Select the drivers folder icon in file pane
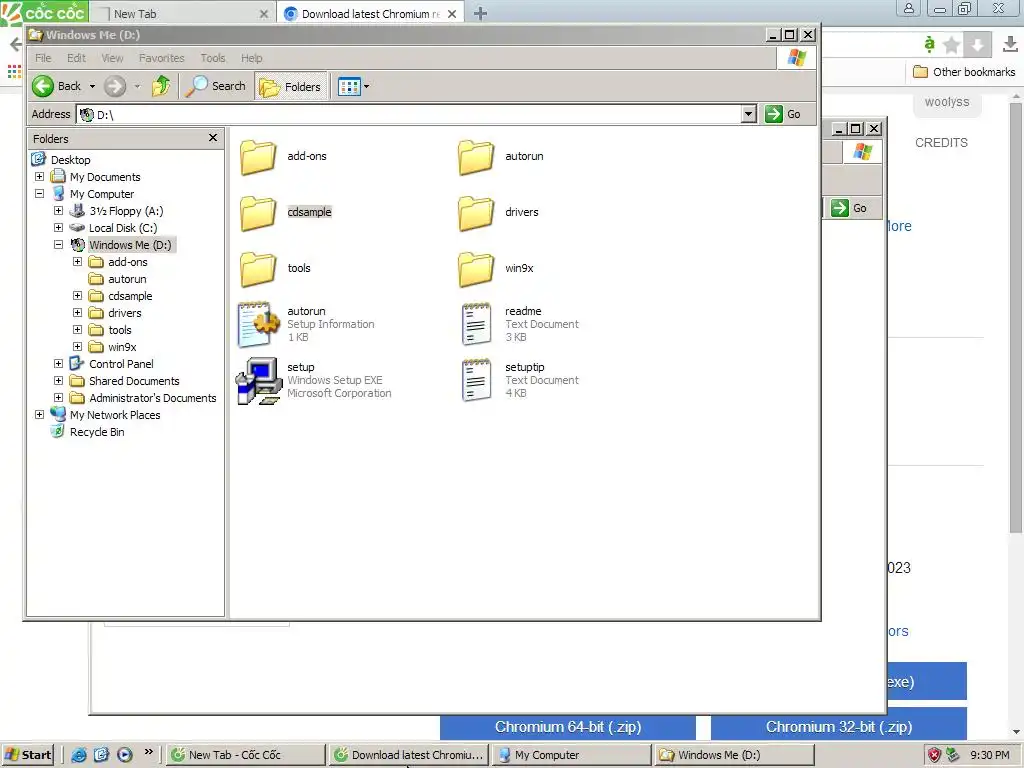This screenshot has width=1024, height=768. click(x=475, y=213)
